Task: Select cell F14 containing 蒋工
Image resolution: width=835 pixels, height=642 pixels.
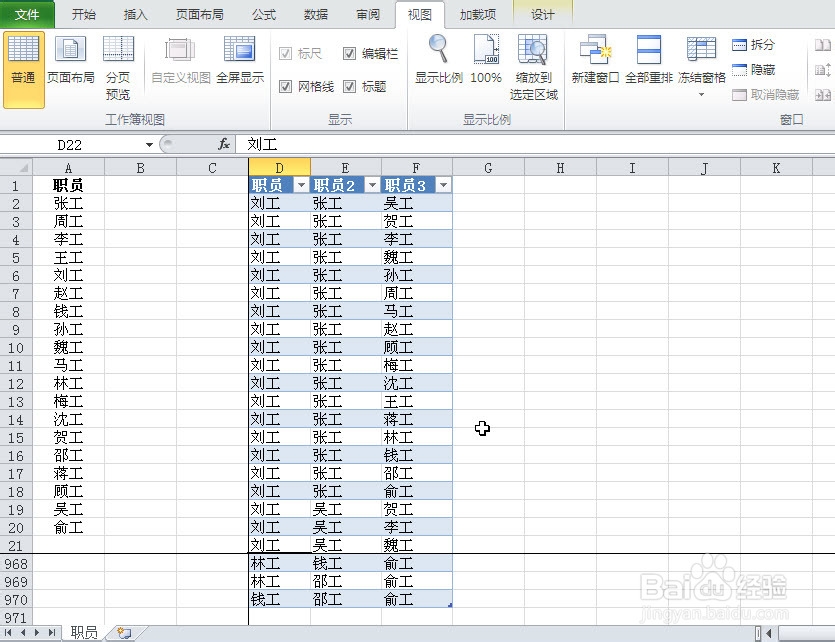Action: click(417, 419)
